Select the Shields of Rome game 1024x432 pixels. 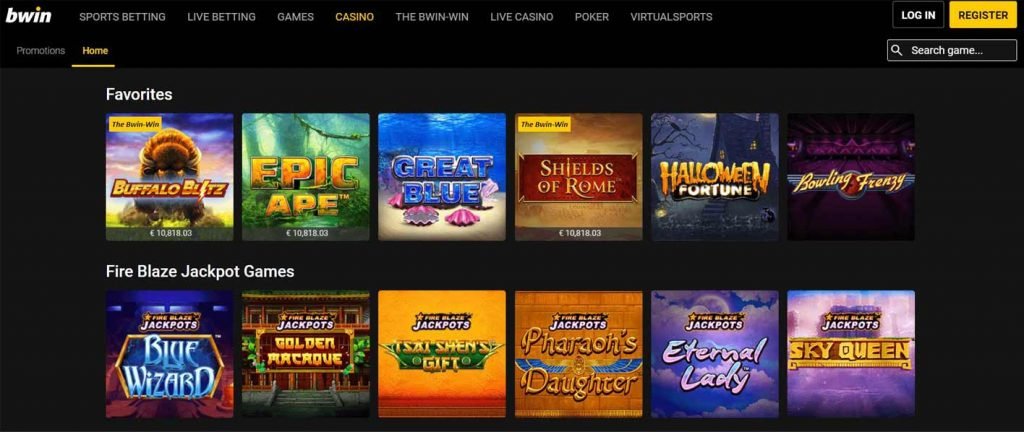(579, 177)
